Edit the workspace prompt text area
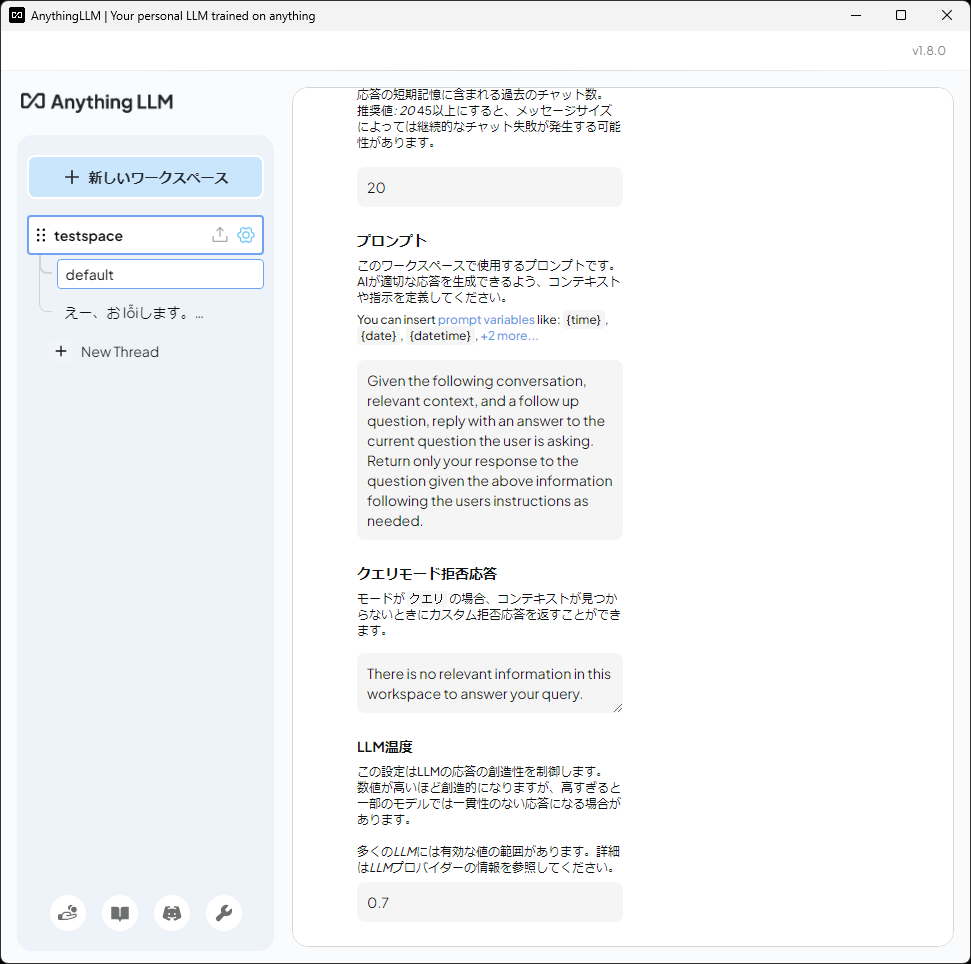The height and width of the screenshot is (964, 971). pos(489,450)
